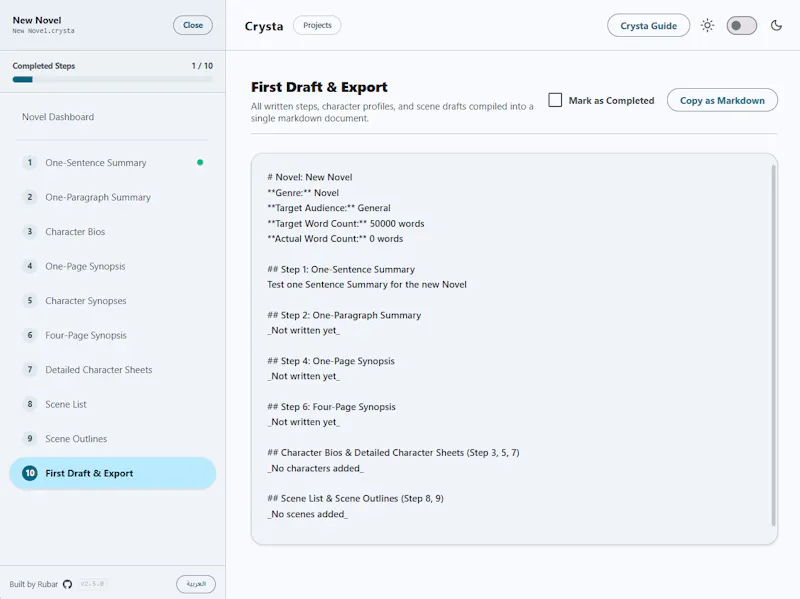This screenshot has width=800, height=599.
Task: Click '_No scenes added_' line
Action: (308, 514)
